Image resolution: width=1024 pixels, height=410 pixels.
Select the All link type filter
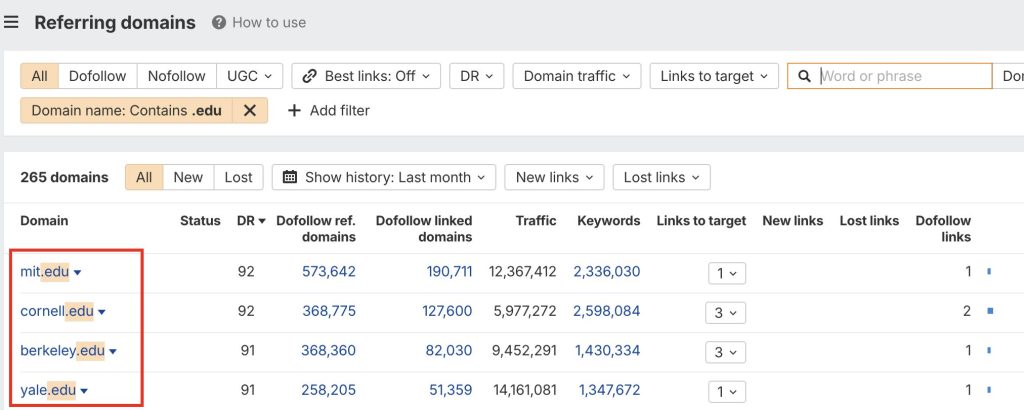40,76
